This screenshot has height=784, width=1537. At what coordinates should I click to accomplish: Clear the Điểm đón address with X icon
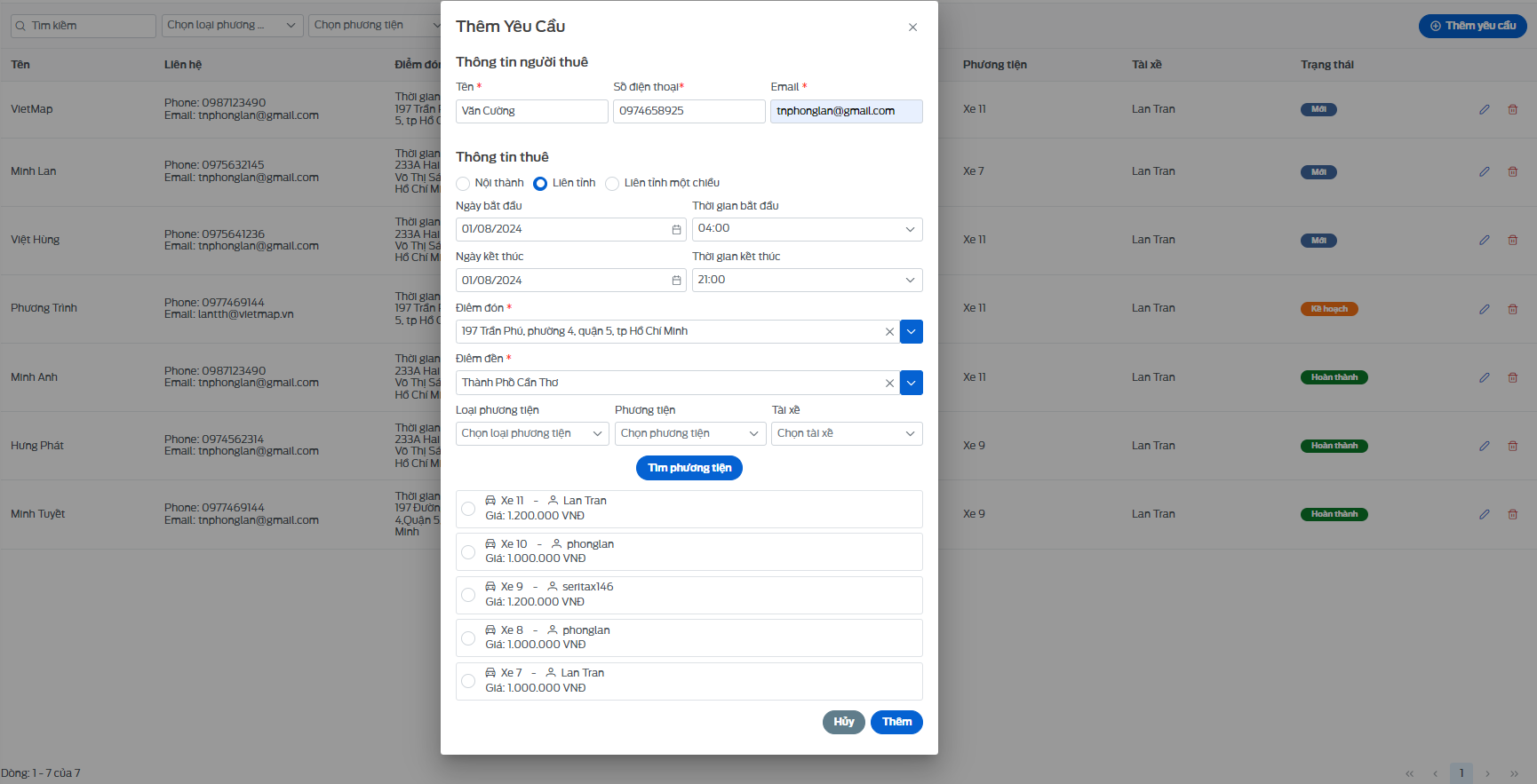click(x=889, y=332)
